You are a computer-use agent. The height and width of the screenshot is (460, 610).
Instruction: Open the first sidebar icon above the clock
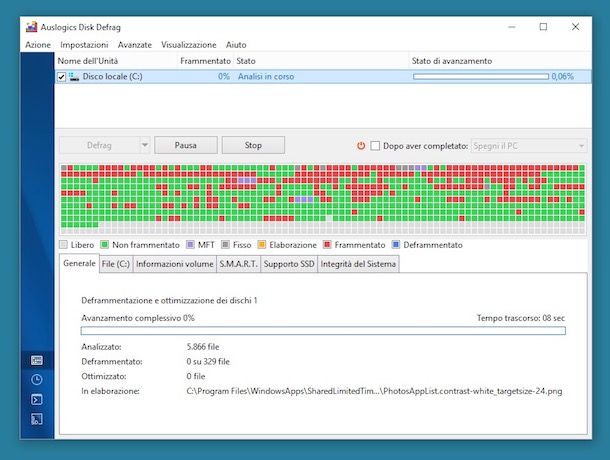37,360
